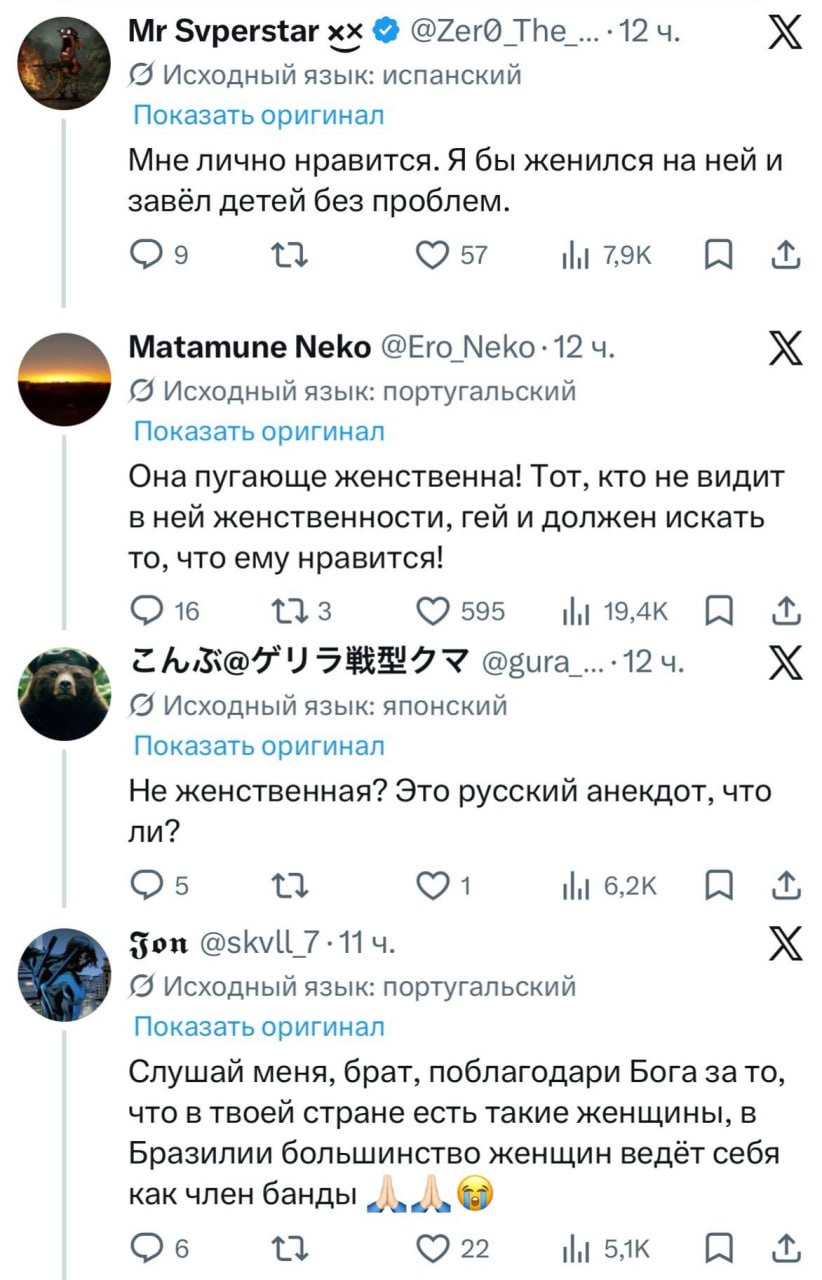Reply to Mr Svperstar's tweet
This screenshot has width=822, height=1280.
(146, 256)
